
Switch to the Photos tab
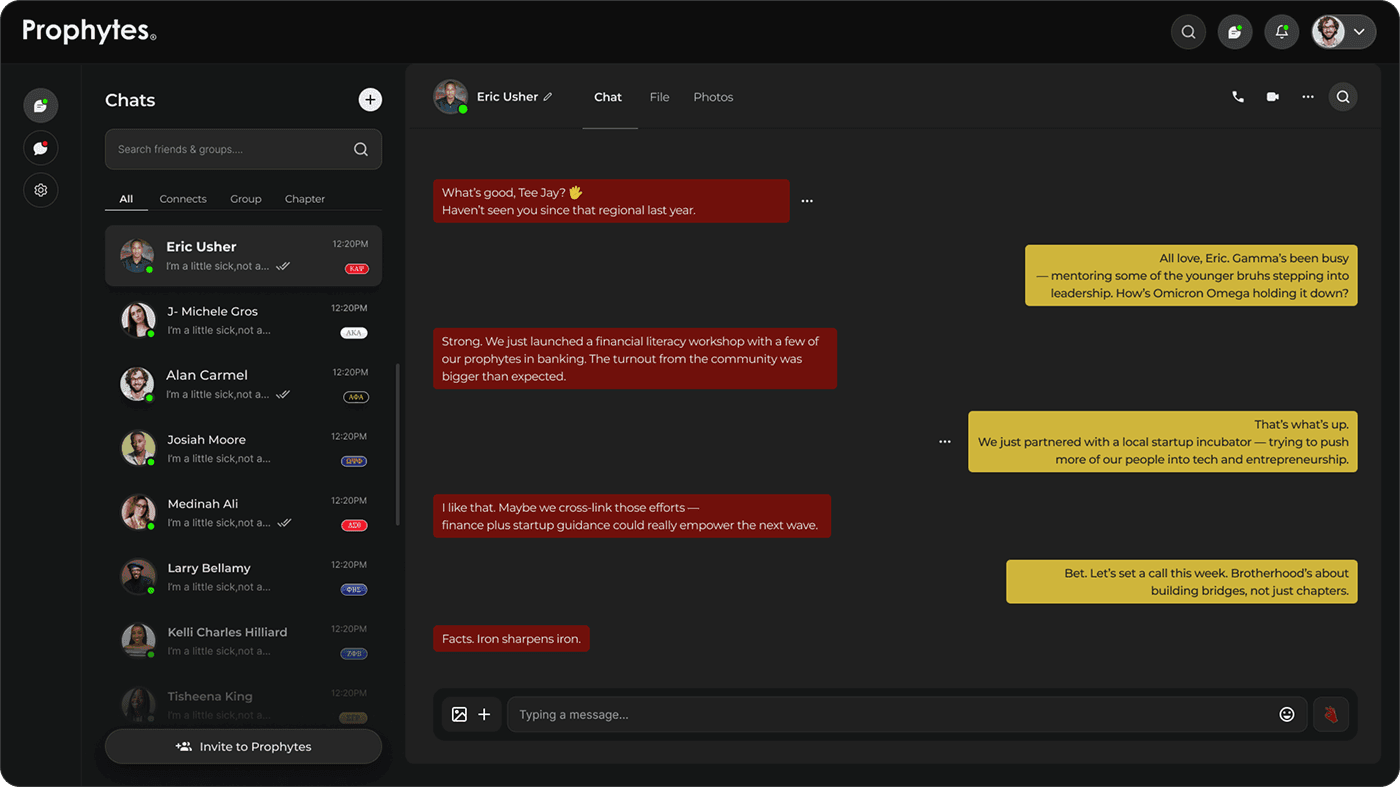713,97
